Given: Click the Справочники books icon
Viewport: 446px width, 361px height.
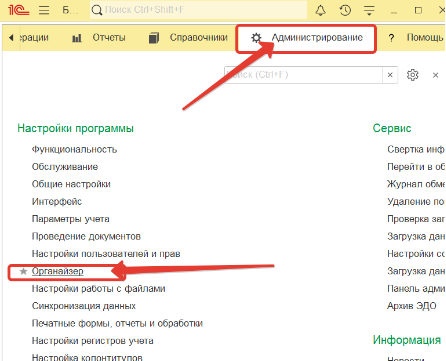Looking at the screenshot, I should click(x=154, y=38).
